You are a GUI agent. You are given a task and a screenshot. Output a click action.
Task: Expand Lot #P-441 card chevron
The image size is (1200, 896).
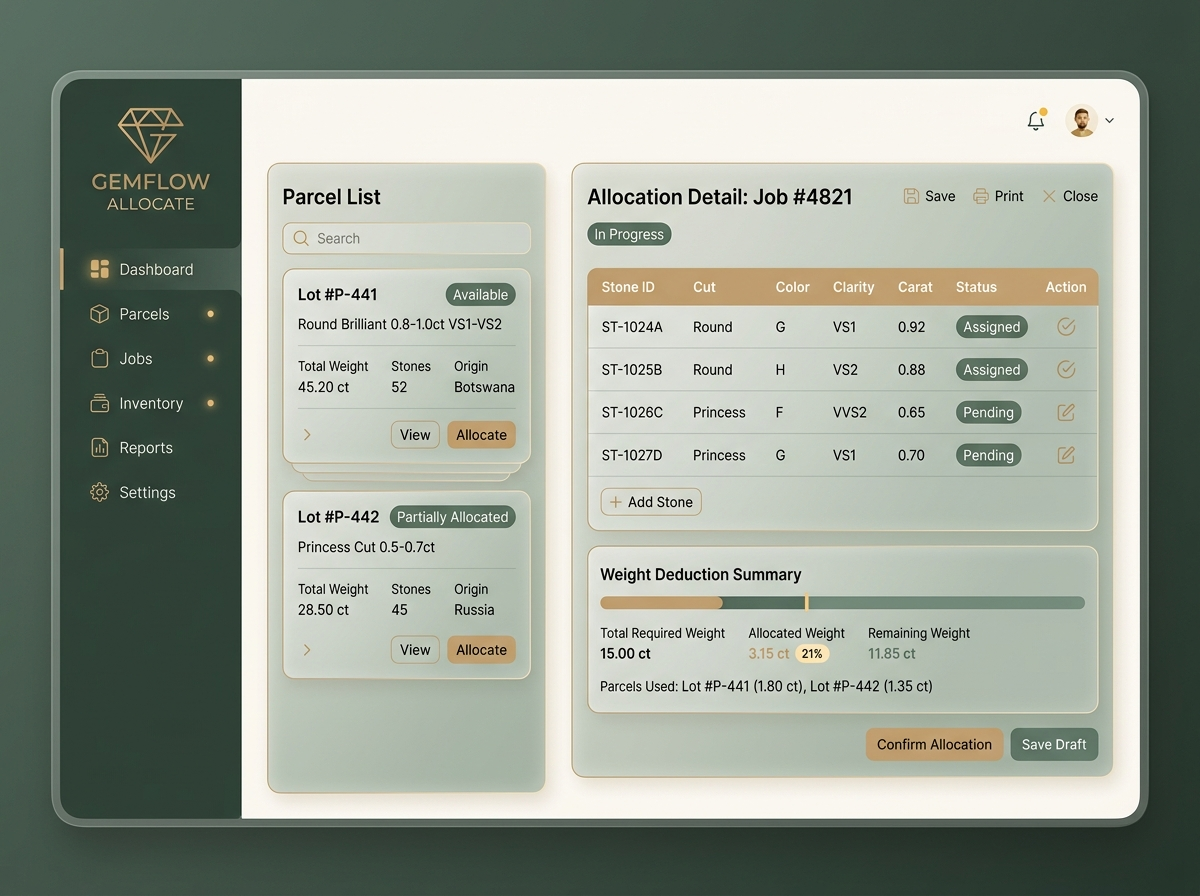307,435
